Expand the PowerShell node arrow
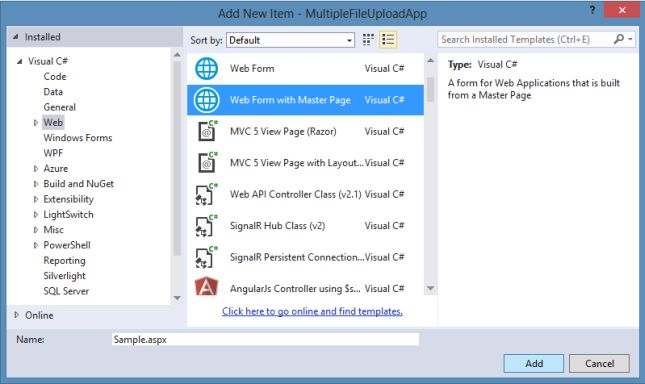 coord(36,245)
